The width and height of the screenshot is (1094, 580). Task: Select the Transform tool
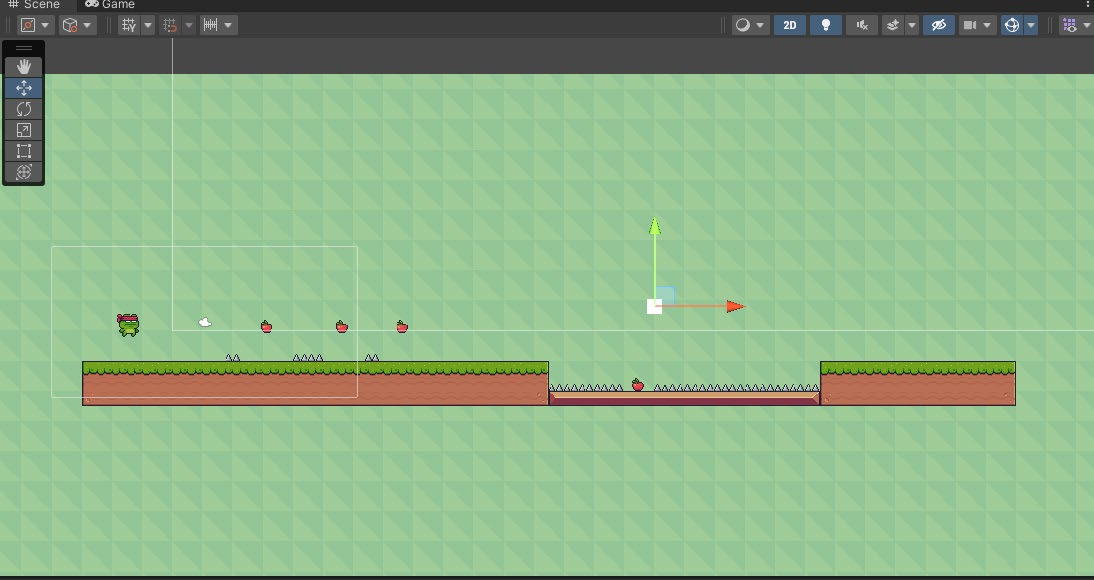pos(24,172)
